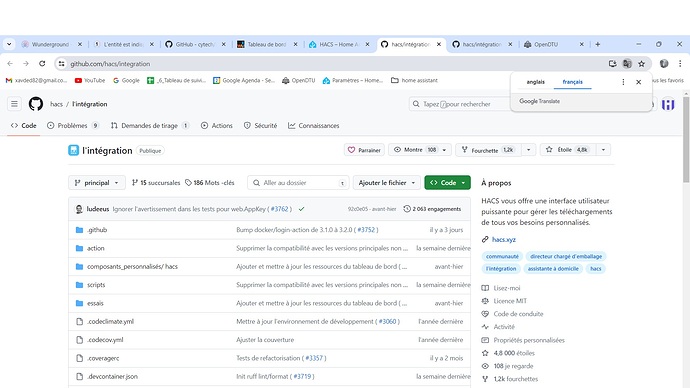
Task: Bookmark this page with the star icon
Action: pyautogui.click(x=642, y=64)
